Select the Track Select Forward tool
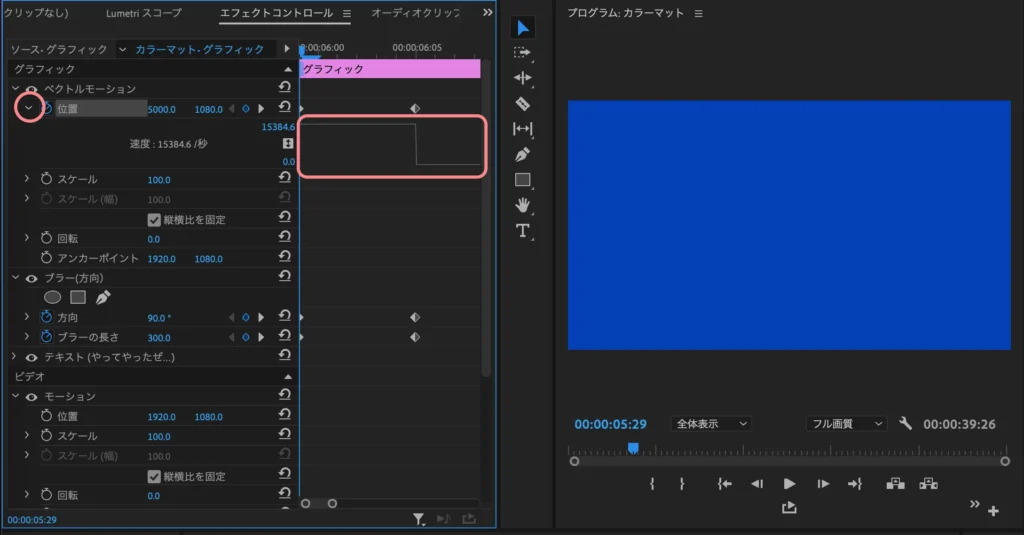Viewport: 1024px width, 535px height. tap(522, 53)
